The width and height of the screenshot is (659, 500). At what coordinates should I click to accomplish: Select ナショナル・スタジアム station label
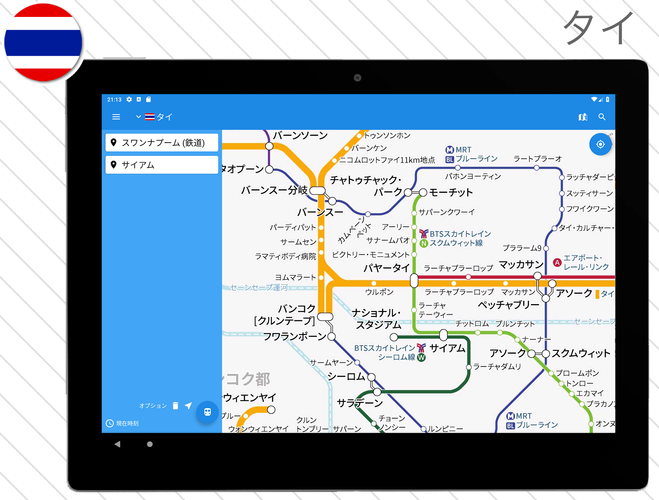(377, 318)
